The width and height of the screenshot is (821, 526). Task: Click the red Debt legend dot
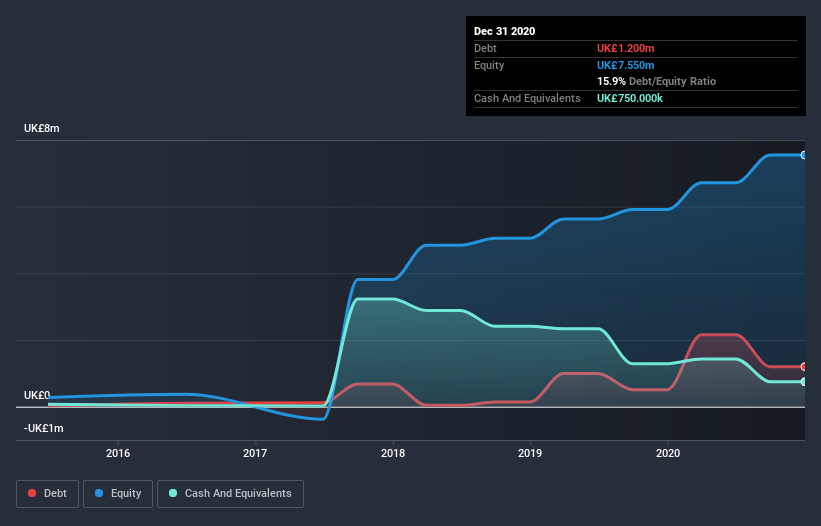tap(32, 493)
